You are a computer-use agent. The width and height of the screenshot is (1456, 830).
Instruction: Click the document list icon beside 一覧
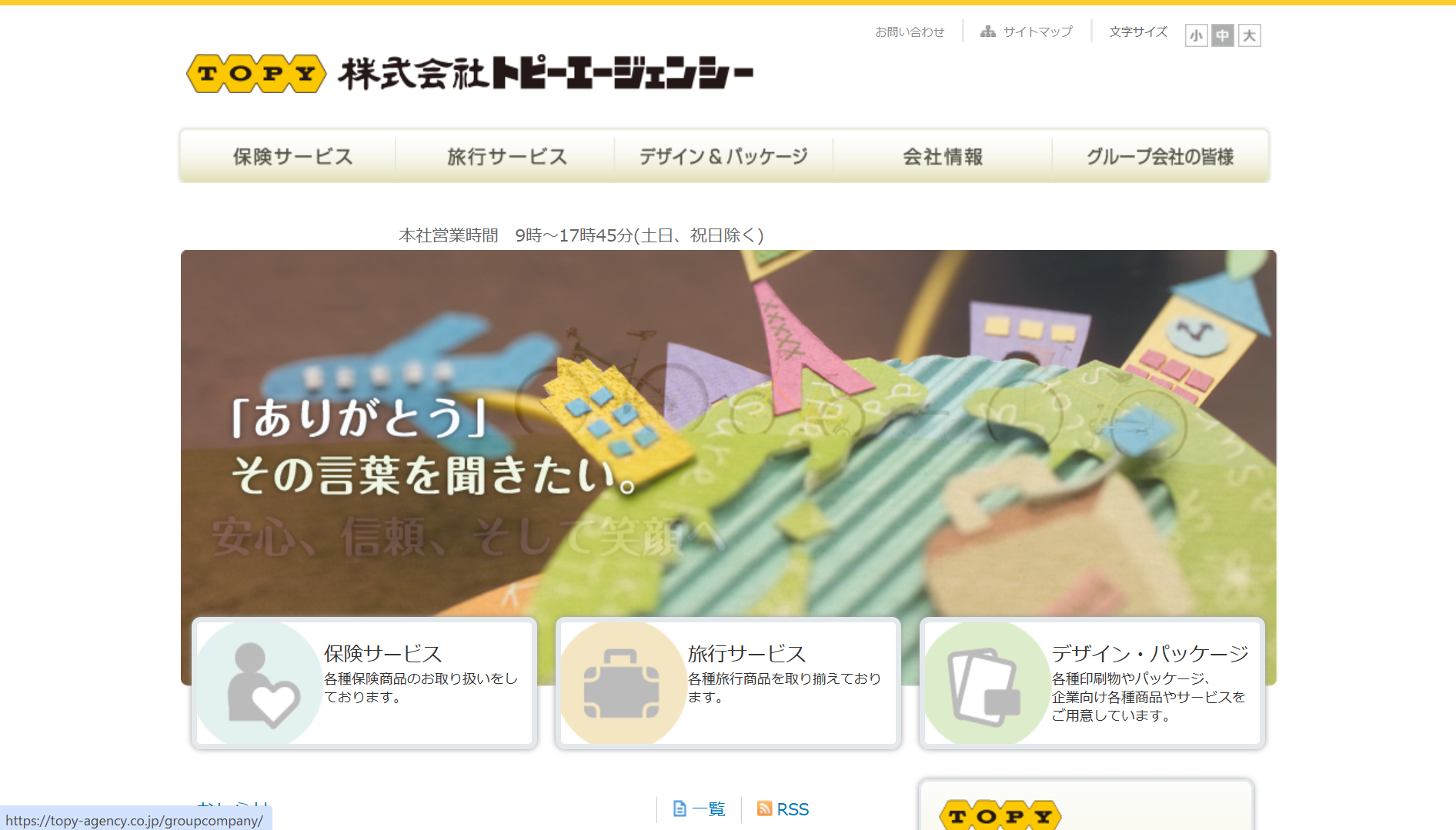click(x=680, y=808)
